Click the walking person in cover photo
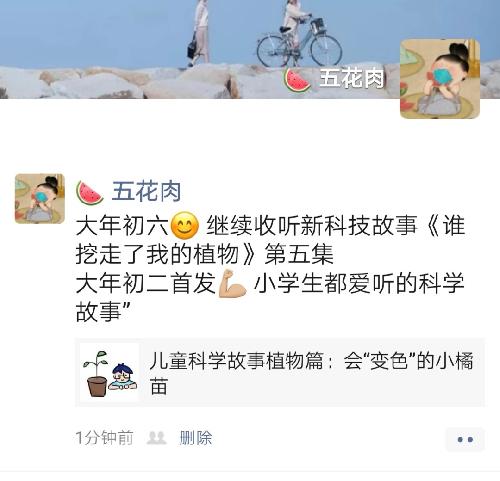500x481 pixels. tap(200, 33)
